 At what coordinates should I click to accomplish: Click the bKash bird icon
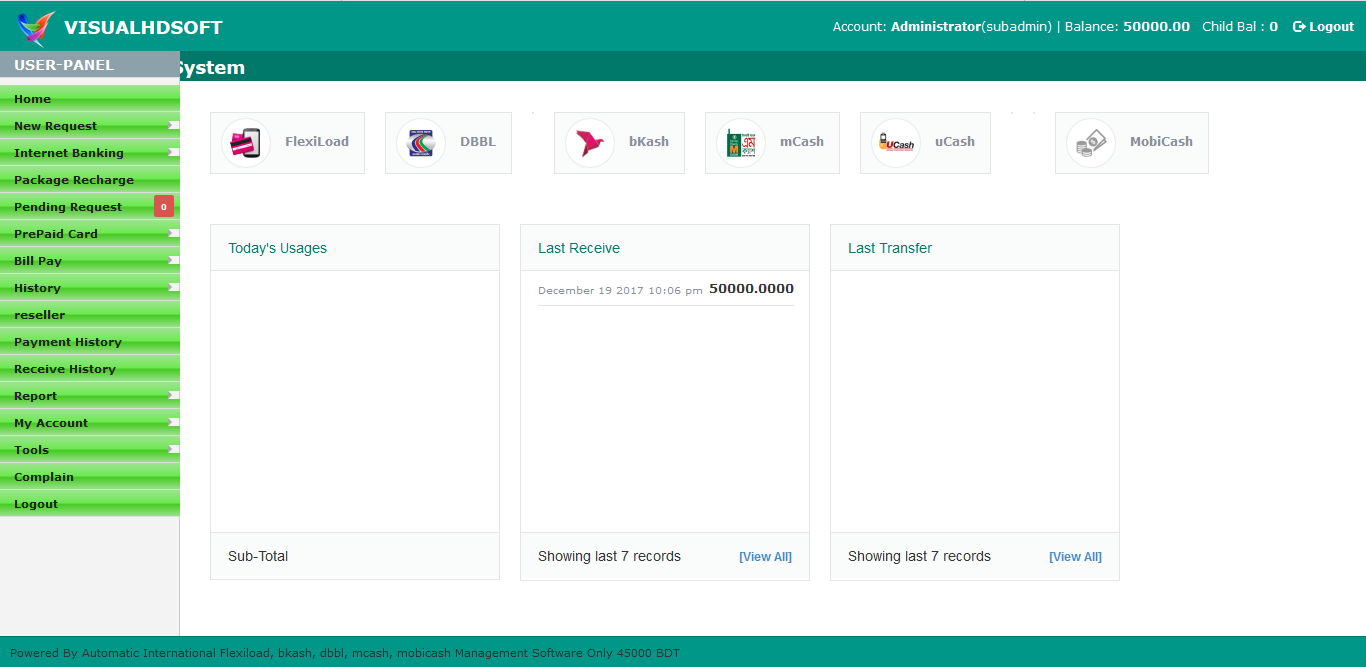590,143
